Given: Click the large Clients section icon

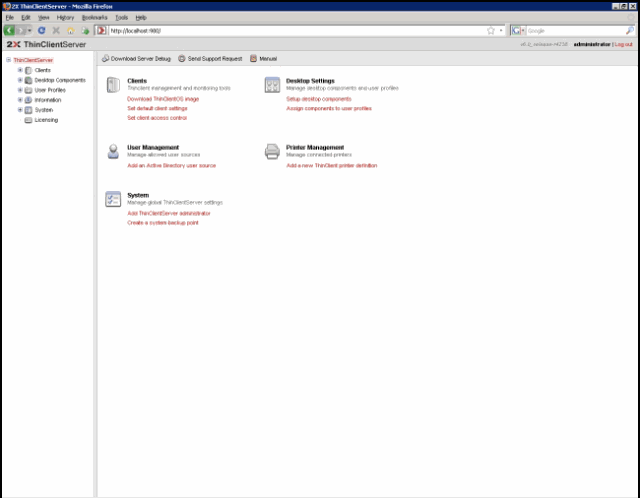Looking at the screenshot, I should click(x=113, y=85).
